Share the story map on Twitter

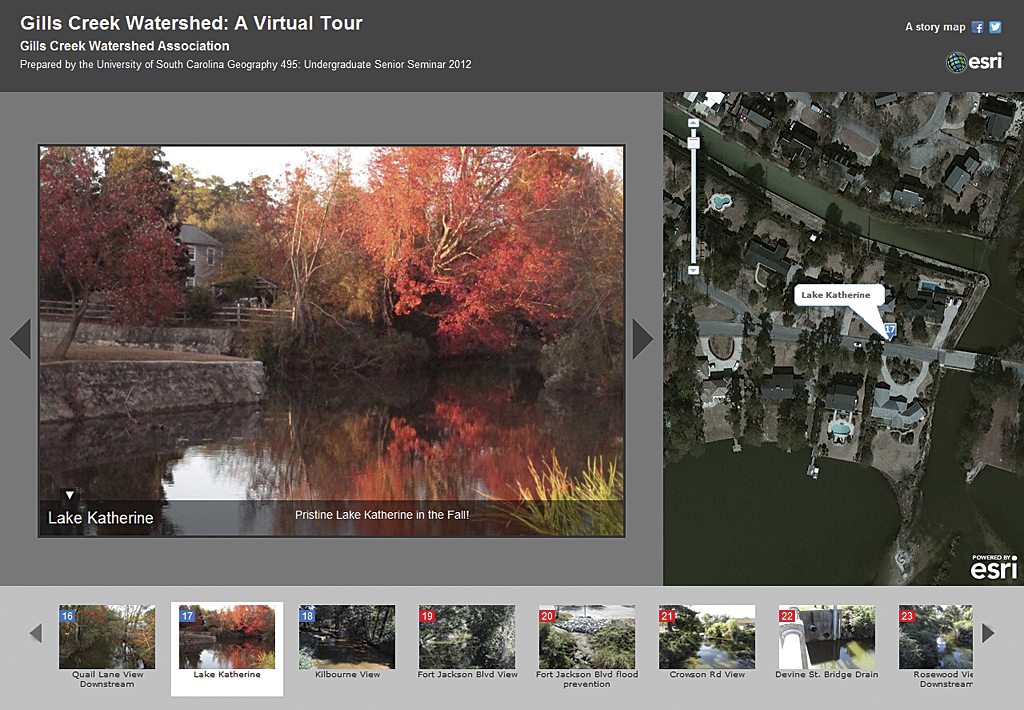(x=995, y=27)
